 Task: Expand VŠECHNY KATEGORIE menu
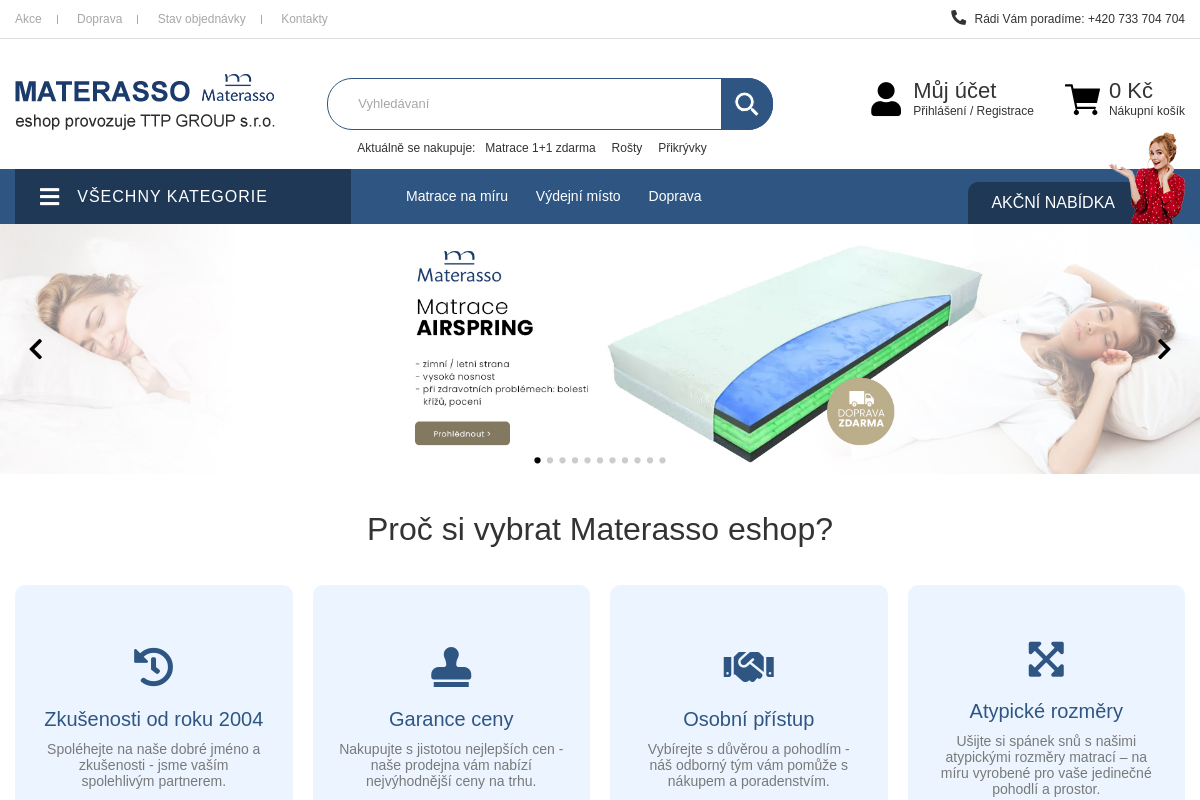point(183,197)
